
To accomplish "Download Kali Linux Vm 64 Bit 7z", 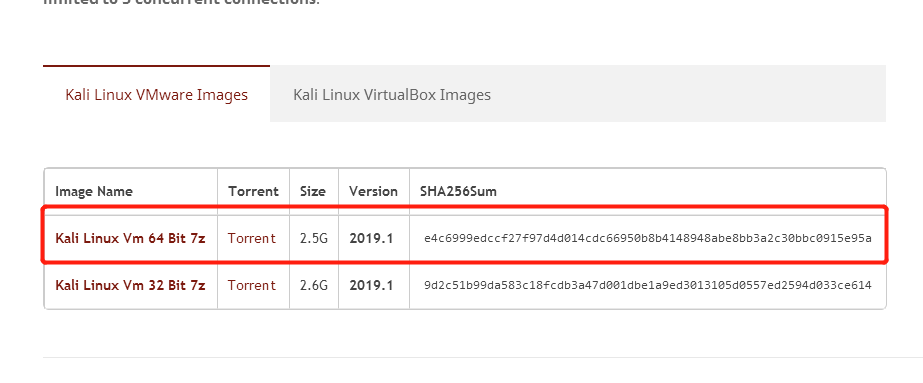I will 130,238.
